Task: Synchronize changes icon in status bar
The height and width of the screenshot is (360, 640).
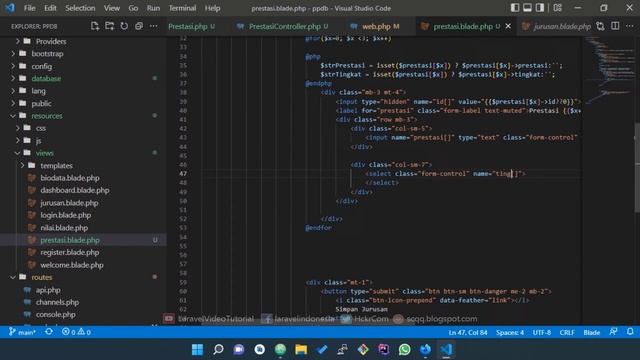Action: click(49, 332)
